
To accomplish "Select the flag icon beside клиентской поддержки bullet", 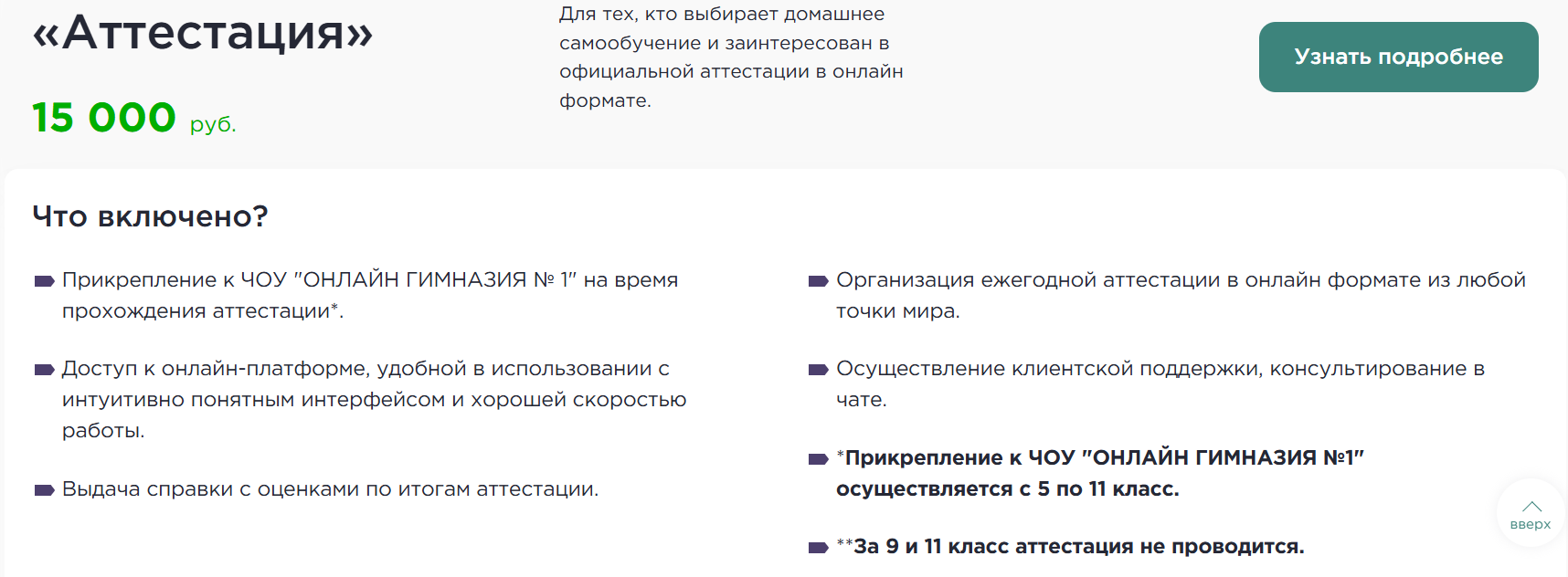I will point(818,370).
